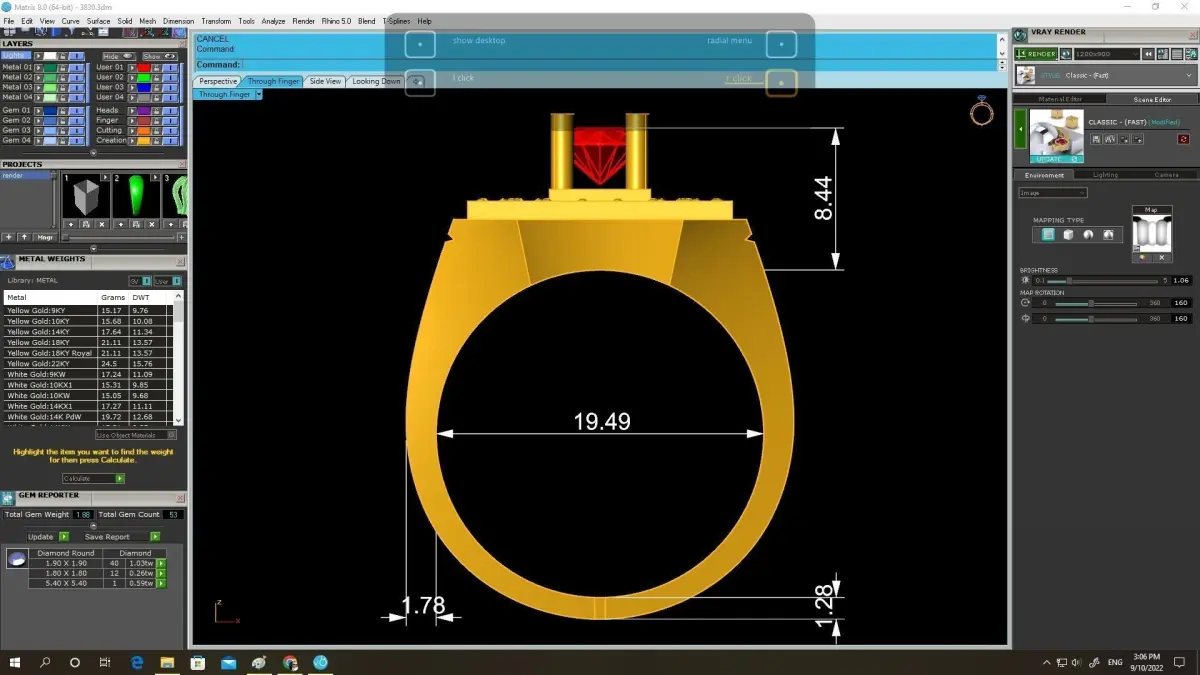Toggle the lock on Heads layer

point(157,111)
